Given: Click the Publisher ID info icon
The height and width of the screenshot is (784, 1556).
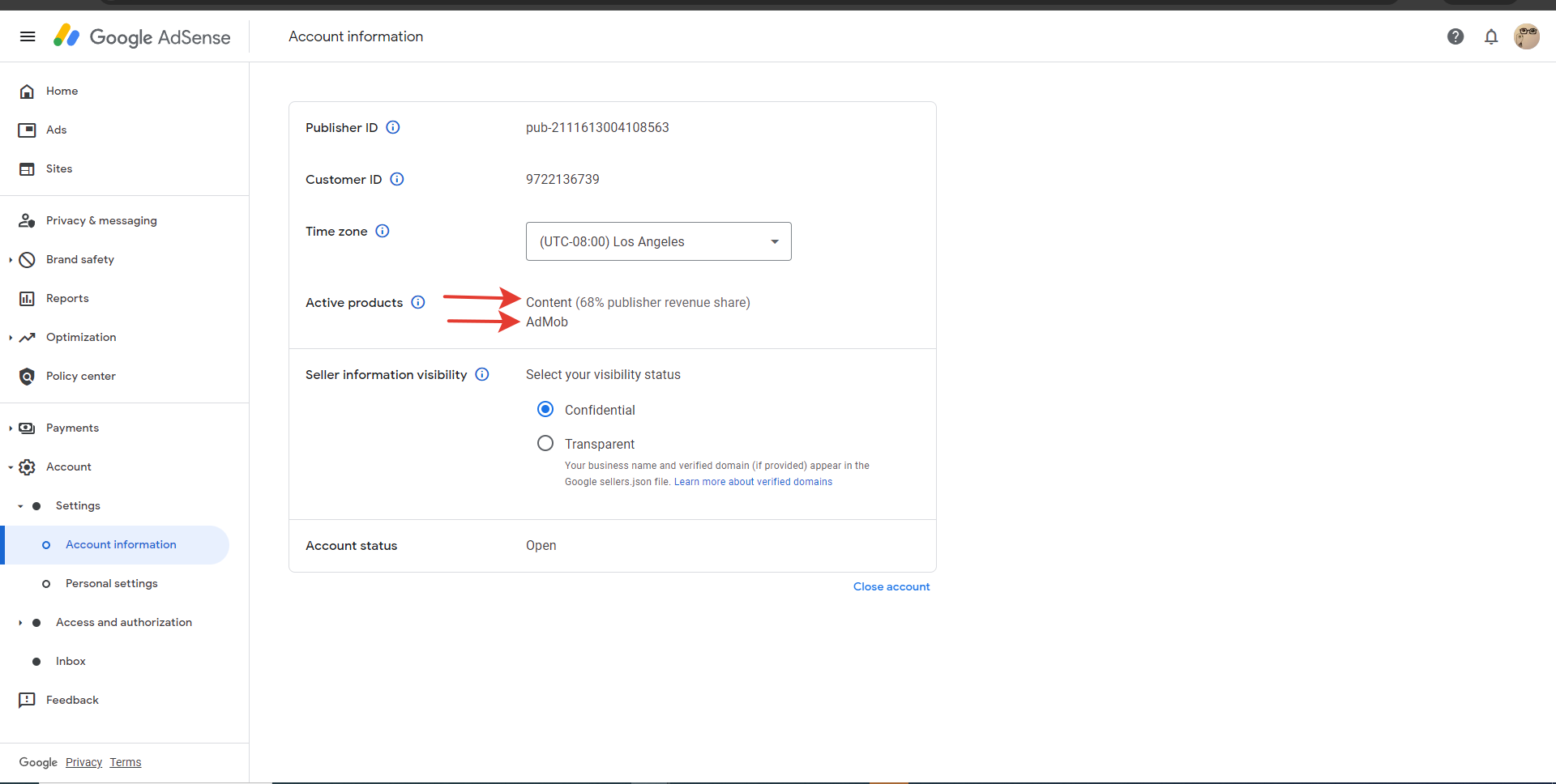Looking at the screenshot, I should (393, 127).
